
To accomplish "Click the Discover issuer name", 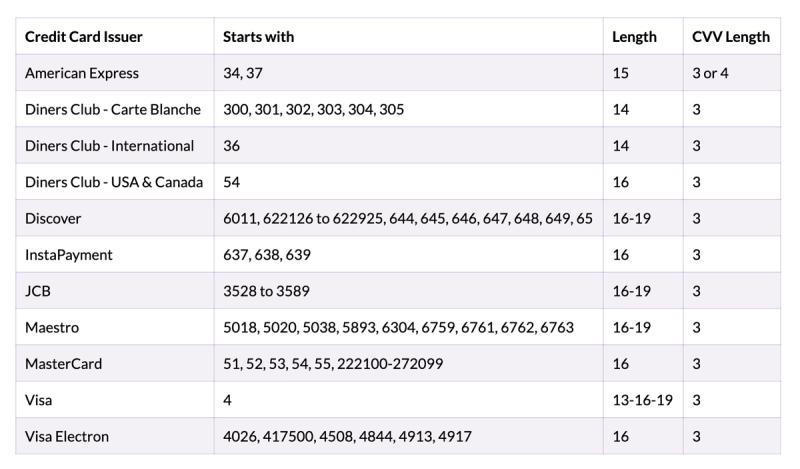I will (x=53, y=218).
